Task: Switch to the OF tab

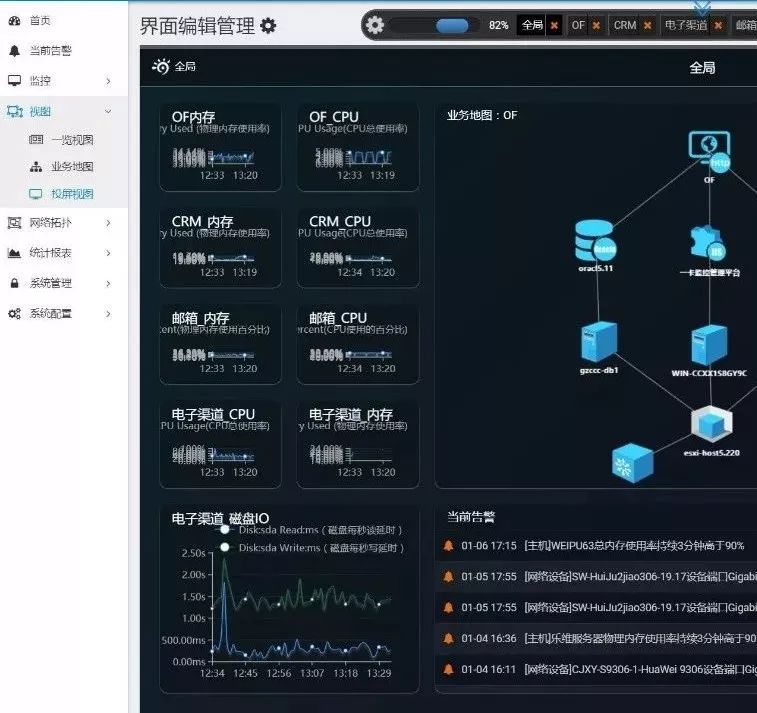Action: pyautogui.click(x=578, y=25)
